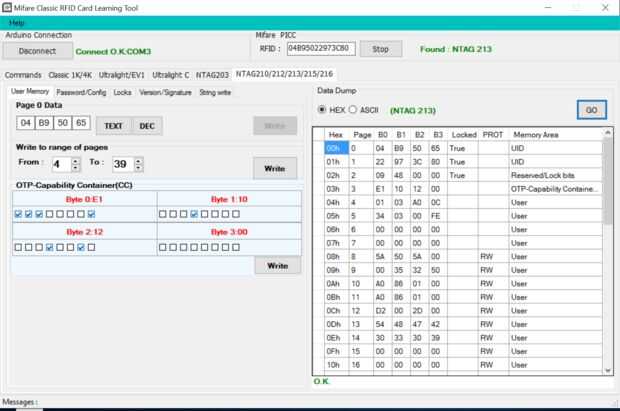Viewport: 620px width, 411px height.
Task: Click the Disconnect button
Action: click(x=37, y=51)
